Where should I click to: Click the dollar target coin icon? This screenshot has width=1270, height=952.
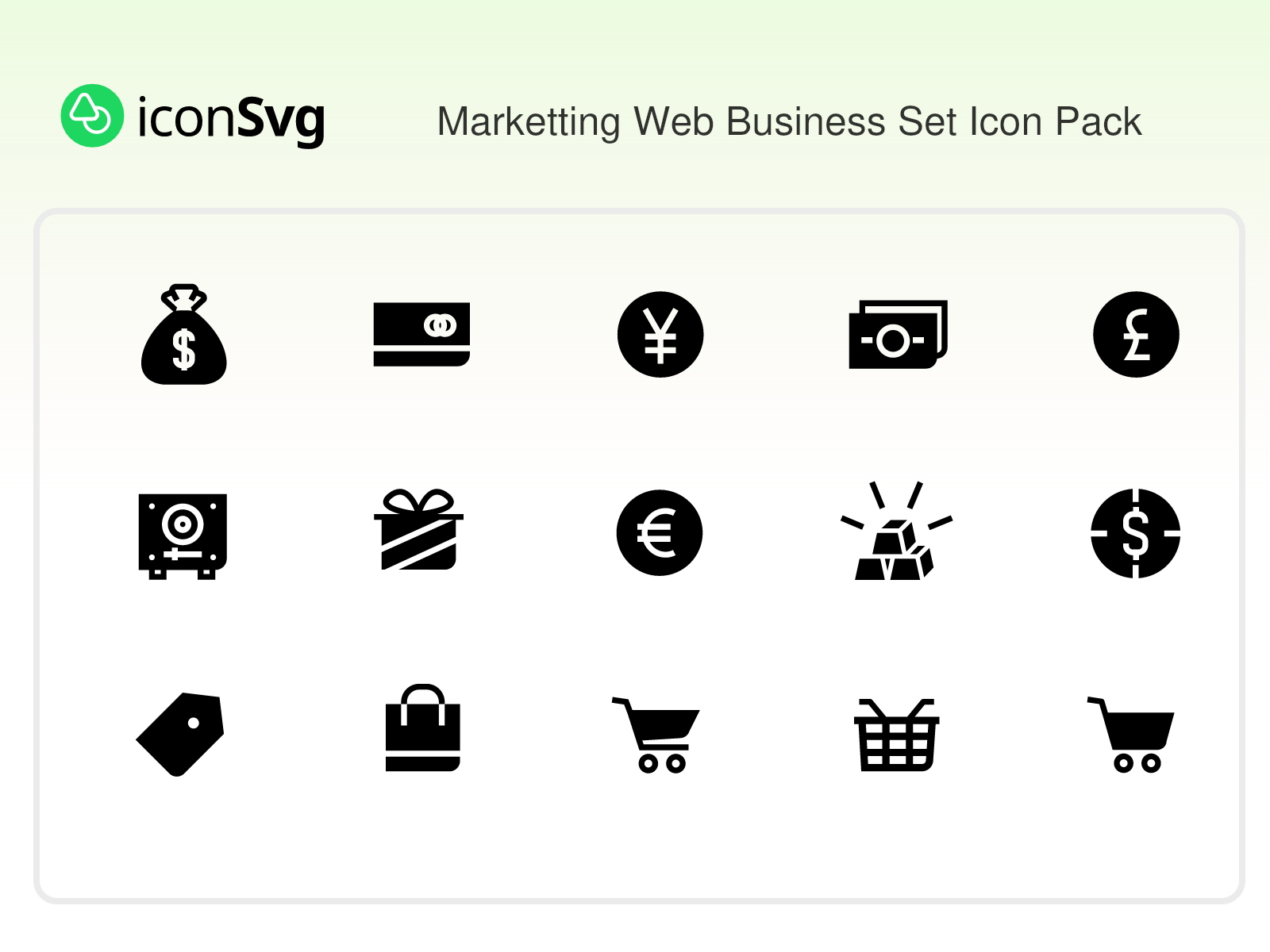click(x=1136, y=533)
